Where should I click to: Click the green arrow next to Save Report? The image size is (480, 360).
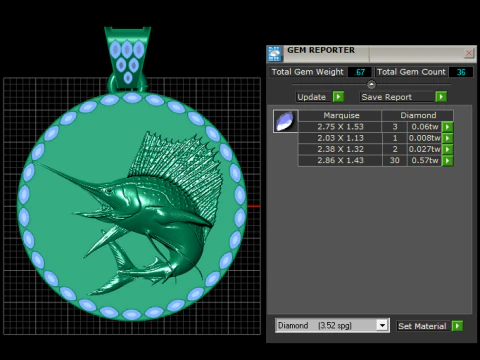tap(441, 97)
